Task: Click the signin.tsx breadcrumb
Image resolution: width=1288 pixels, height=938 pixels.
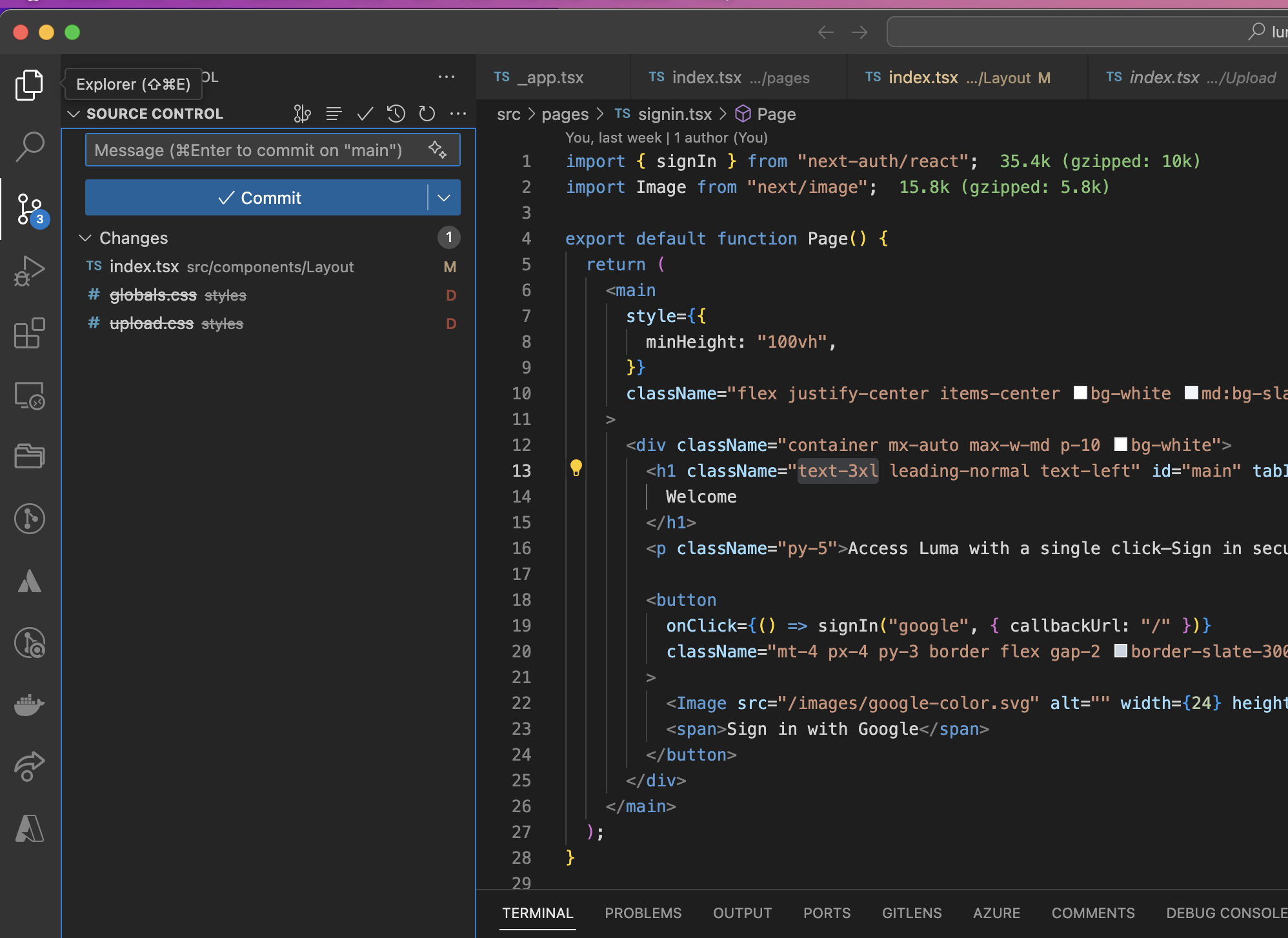Action: point(674,114)
